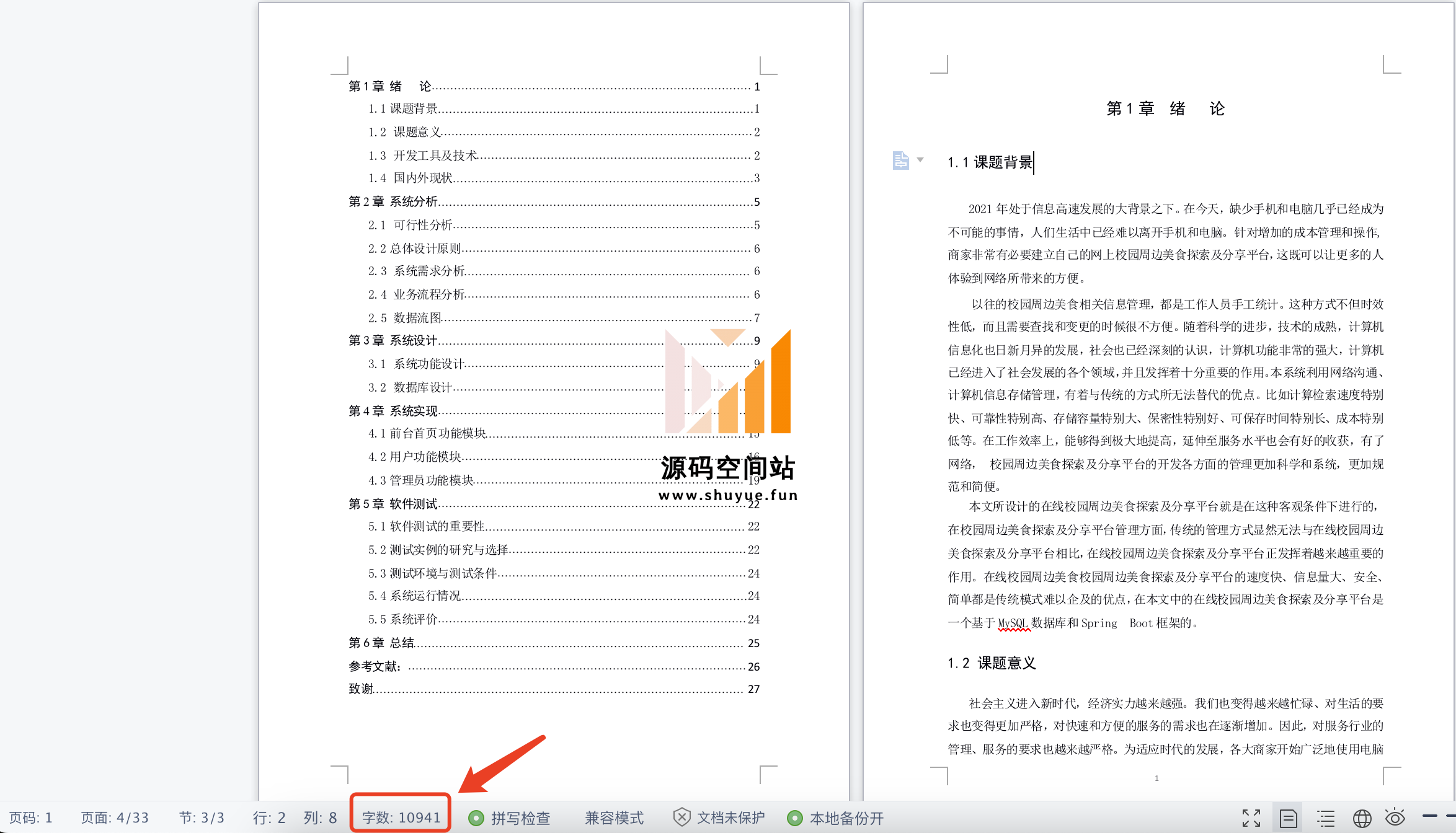Switch to web layout view icon

(1362, 818)
